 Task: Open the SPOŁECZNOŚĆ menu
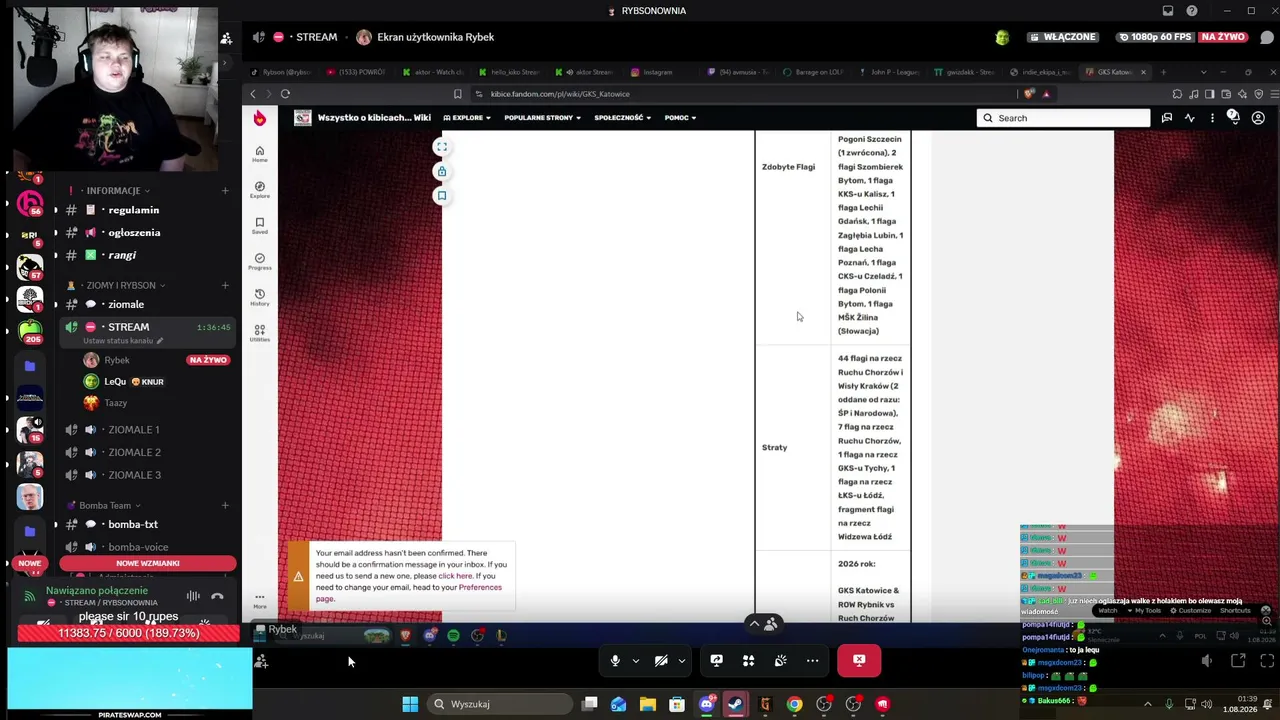(622, 118)
